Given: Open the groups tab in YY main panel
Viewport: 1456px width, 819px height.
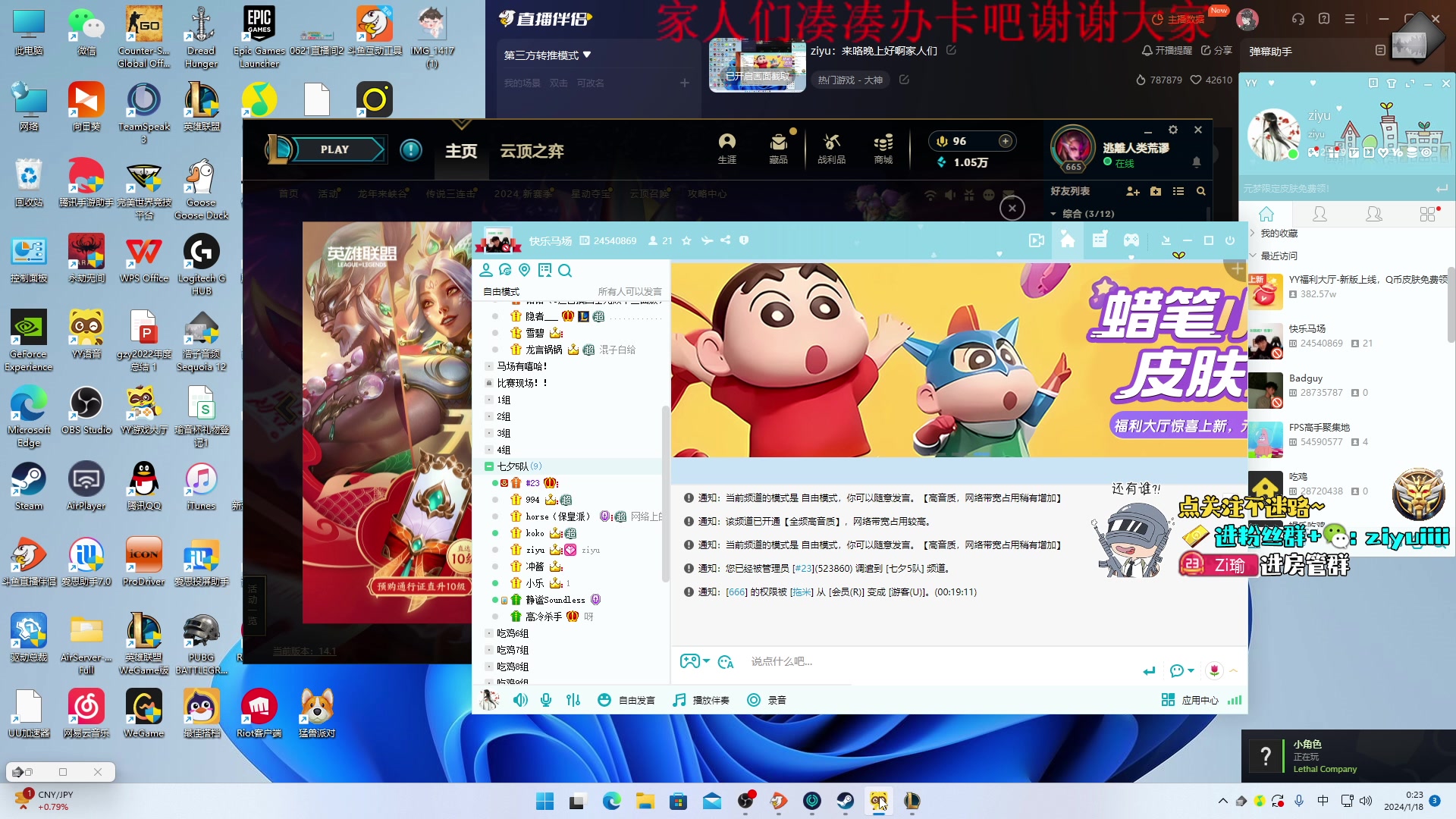Looking at the screenshot, I should [1373, 214].
